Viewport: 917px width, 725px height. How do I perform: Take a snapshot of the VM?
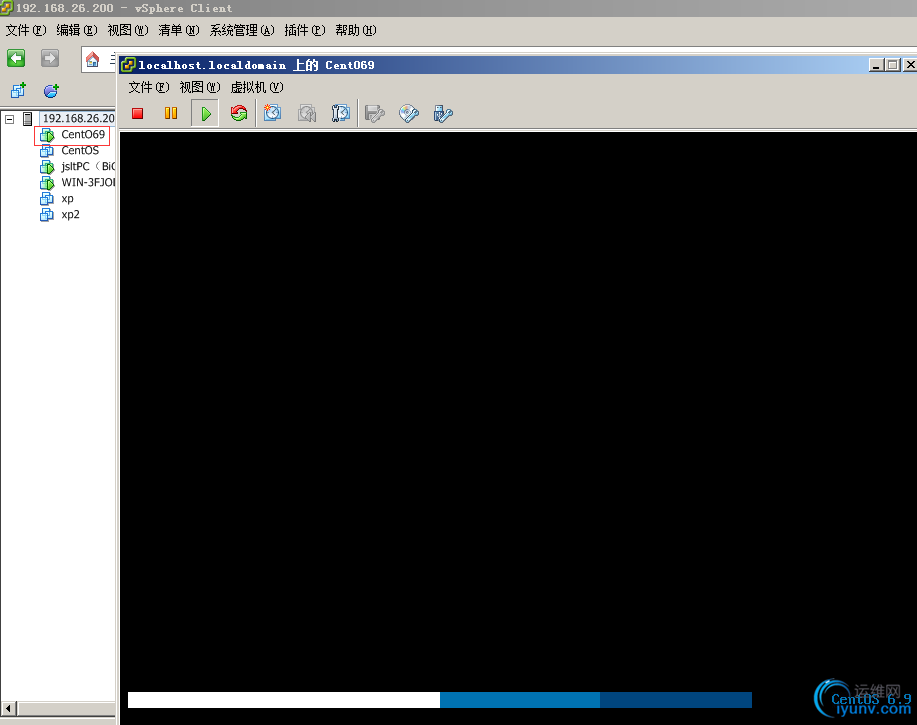click(x=273, y=113)
